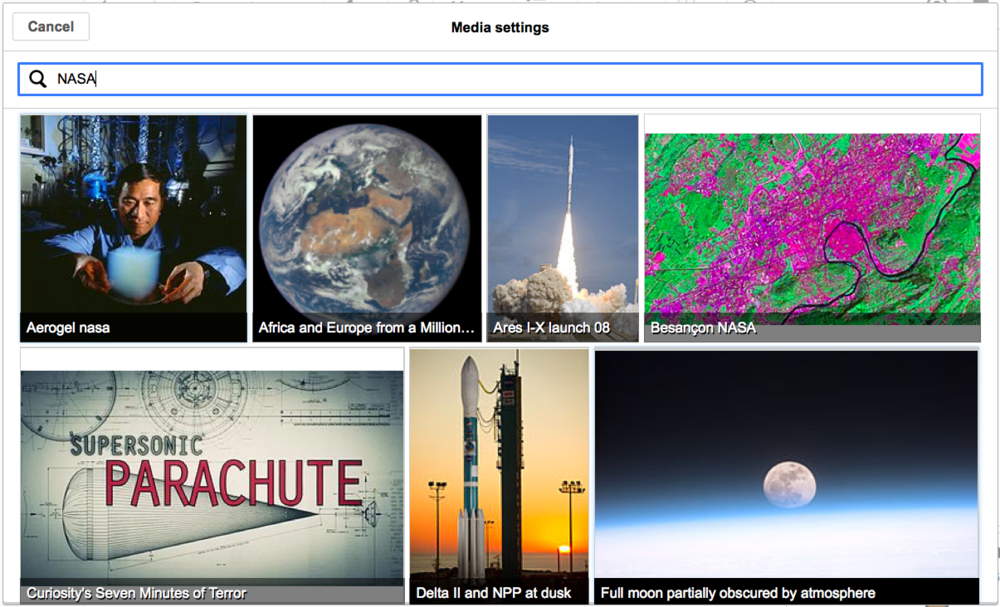
Task: Click the red PARACHUTE text in the blueprint
Action: click(233, 483)
